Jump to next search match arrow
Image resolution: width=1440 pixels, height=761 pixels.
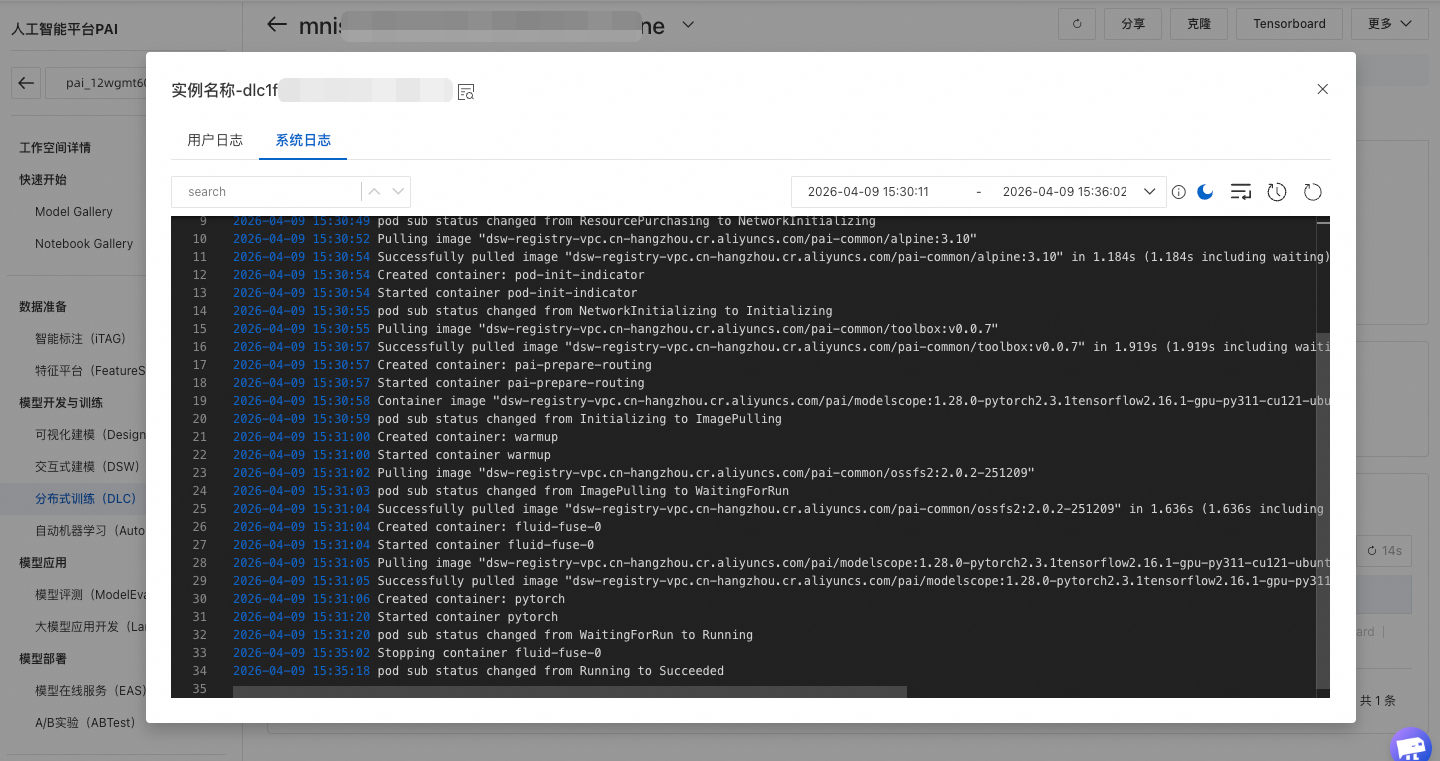[x=398, y=191]
